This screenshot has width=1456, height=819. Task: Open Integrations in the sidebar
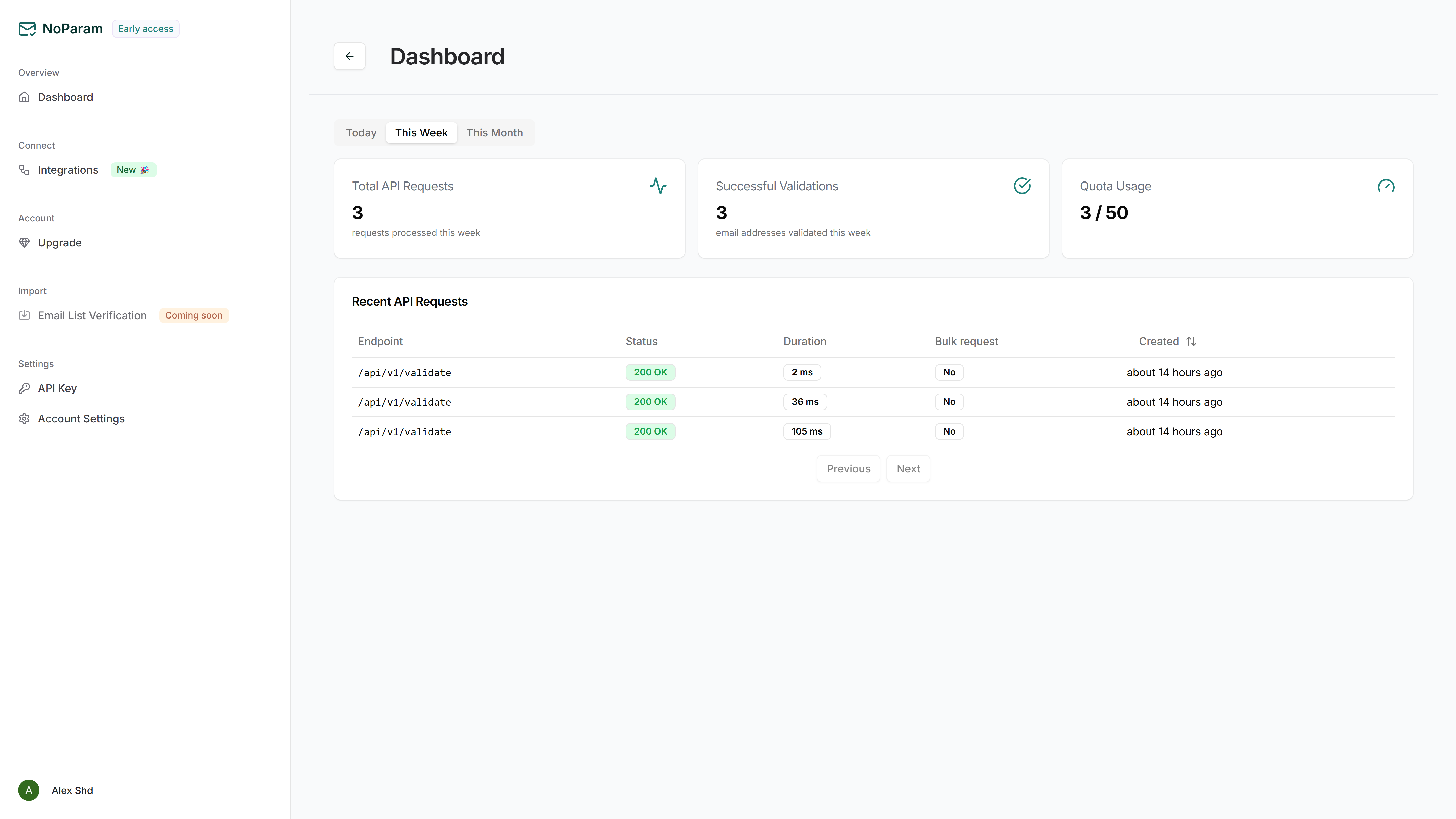(68, 170)
